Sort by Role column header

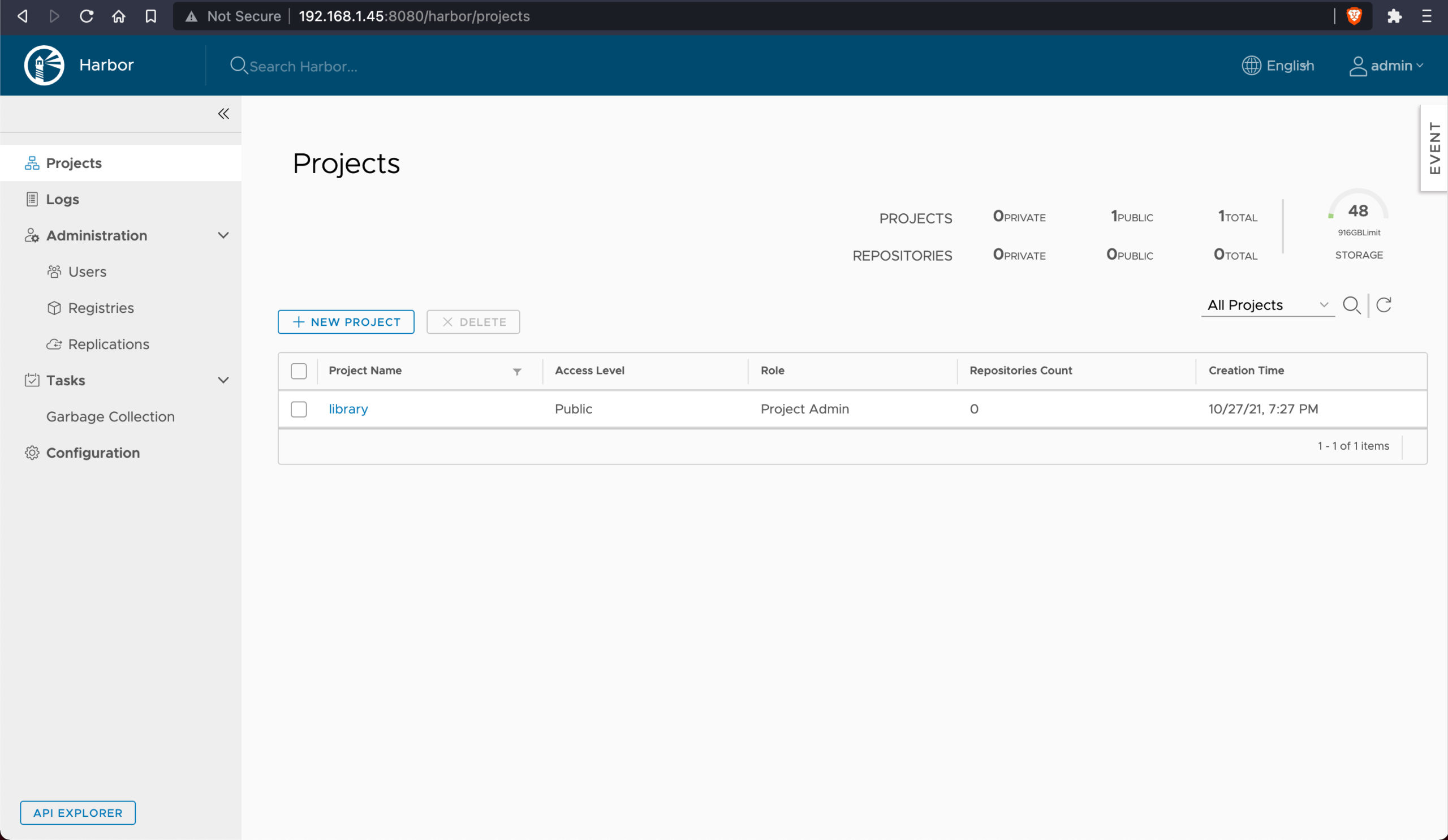[772, 371]
